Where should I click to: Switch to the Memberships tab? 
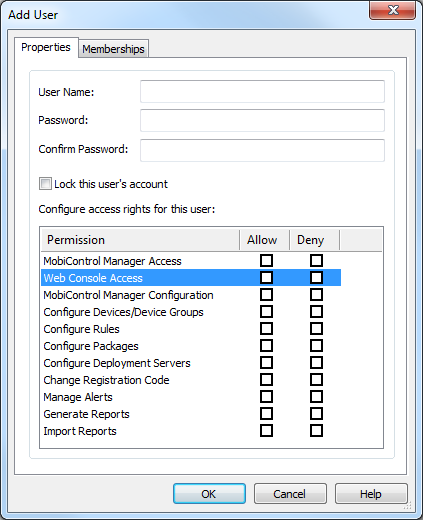pos(113,49)
